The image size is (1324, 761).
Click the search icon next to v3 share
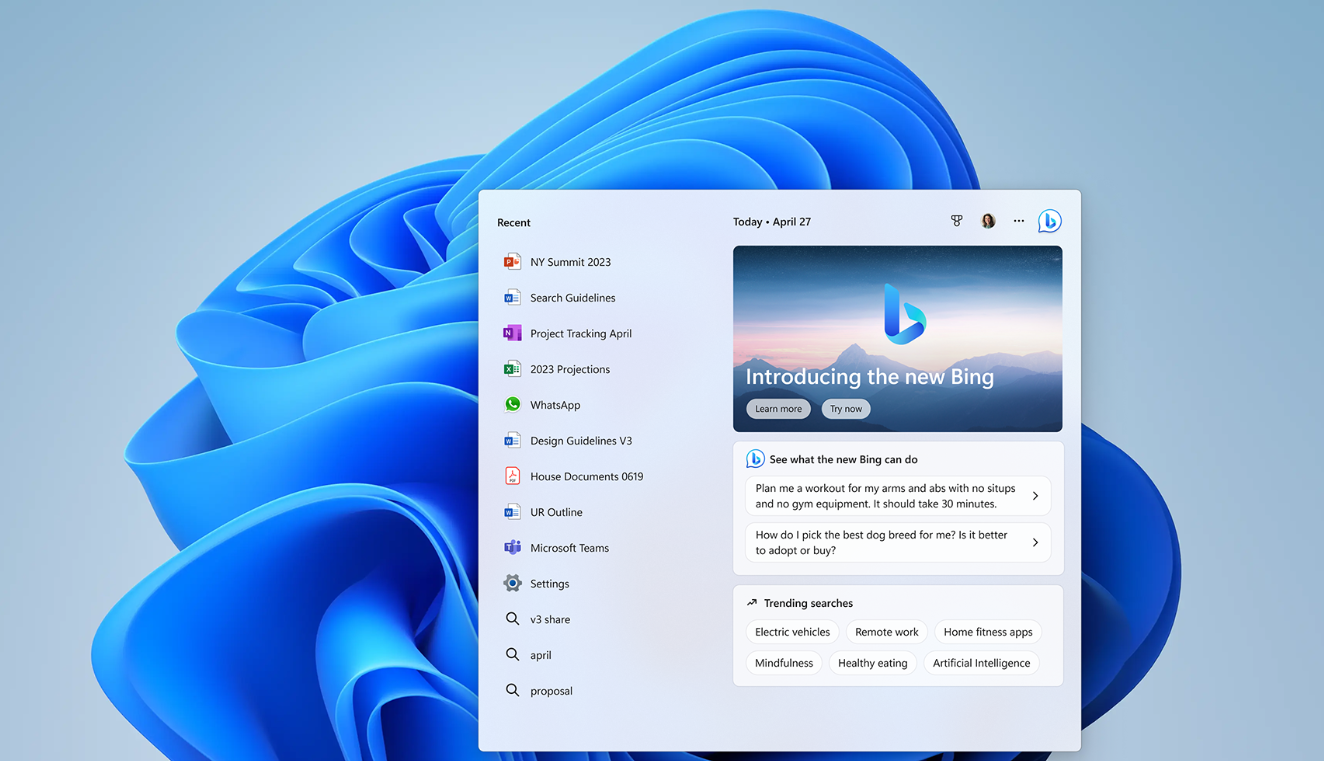(x=512, y=619)
